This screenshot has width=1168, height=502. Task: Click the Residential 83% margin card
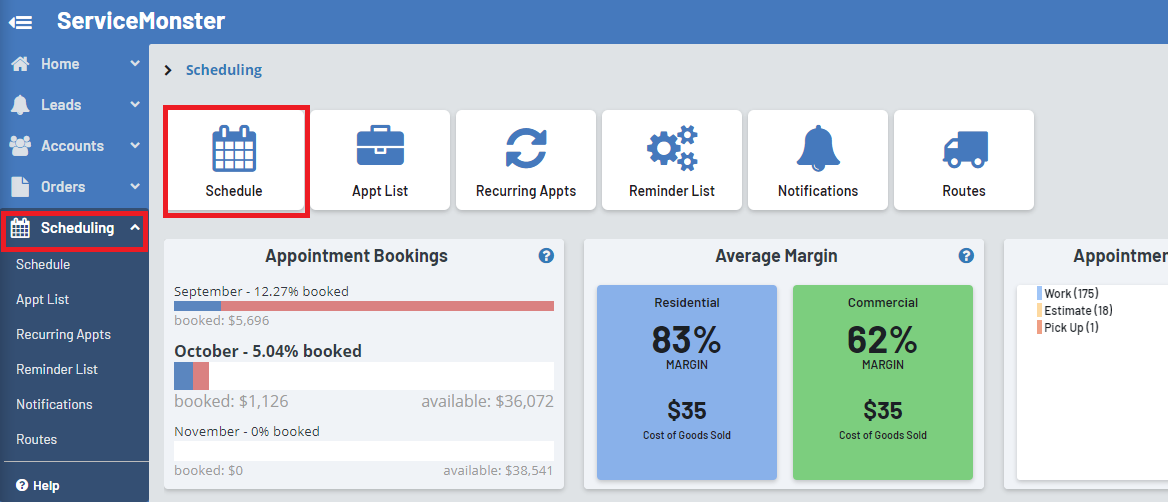687,382
